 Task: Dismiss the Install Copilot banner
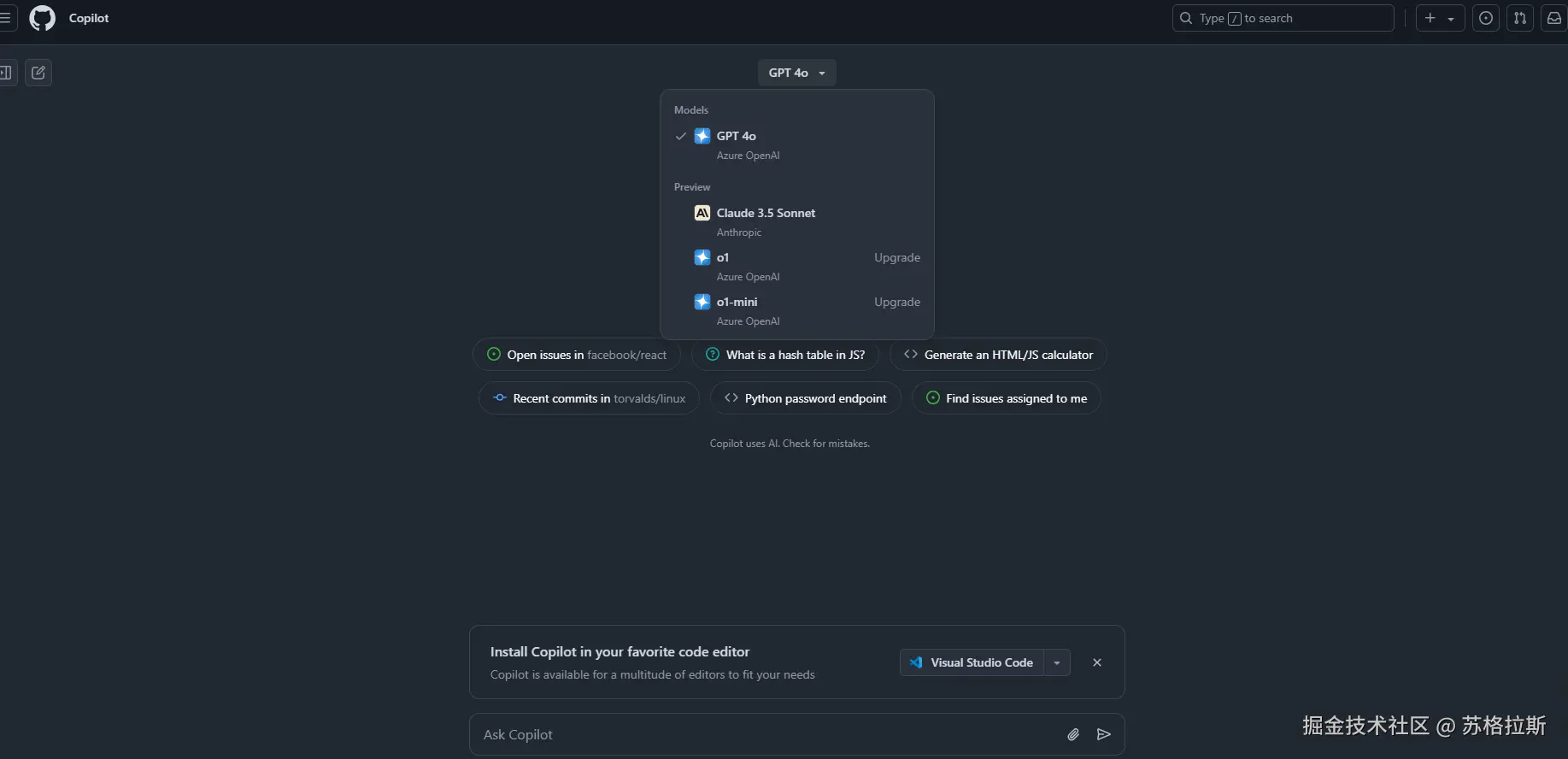(x=1097, y=662)
